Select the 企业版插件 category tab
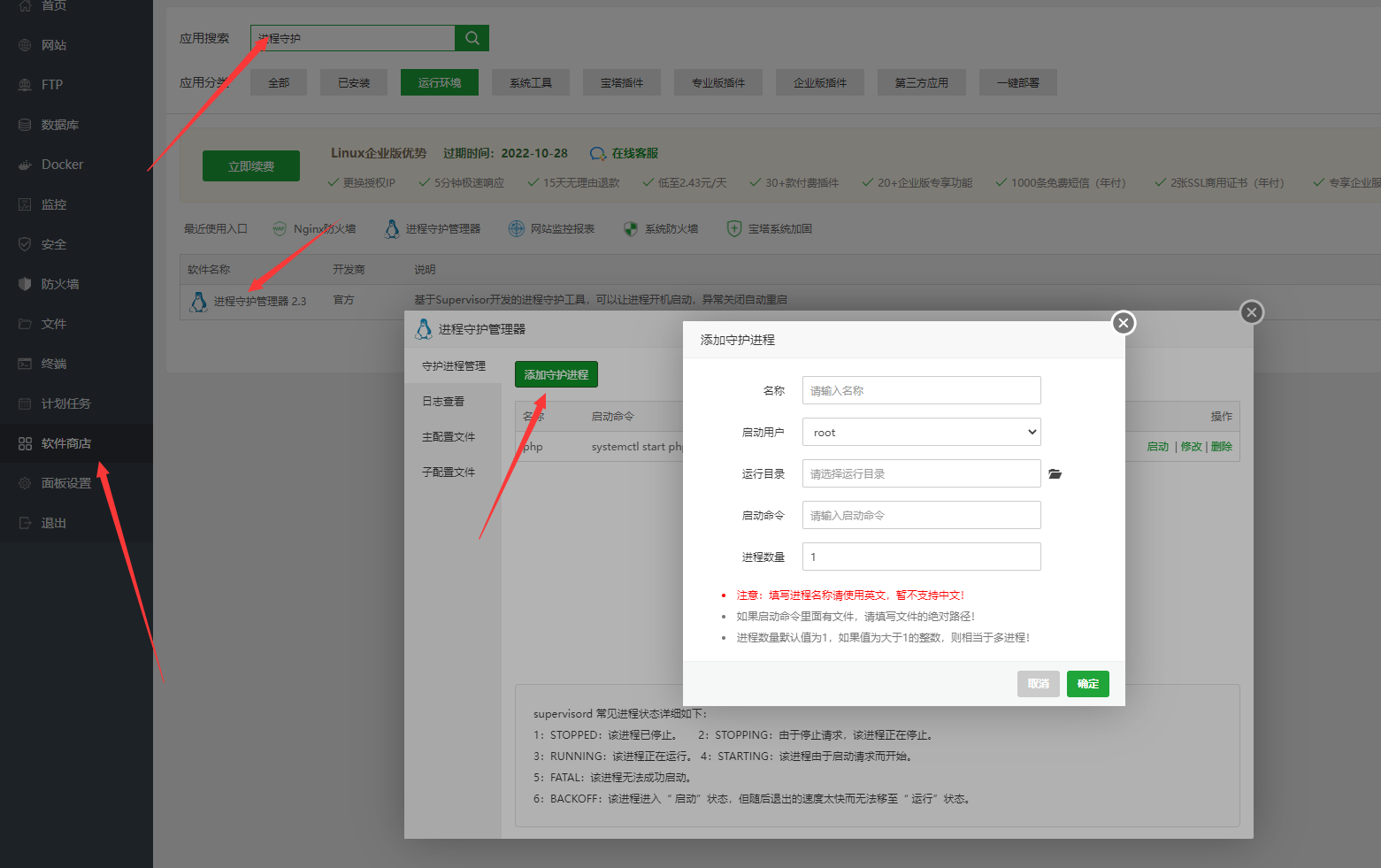 click(820, 82)
